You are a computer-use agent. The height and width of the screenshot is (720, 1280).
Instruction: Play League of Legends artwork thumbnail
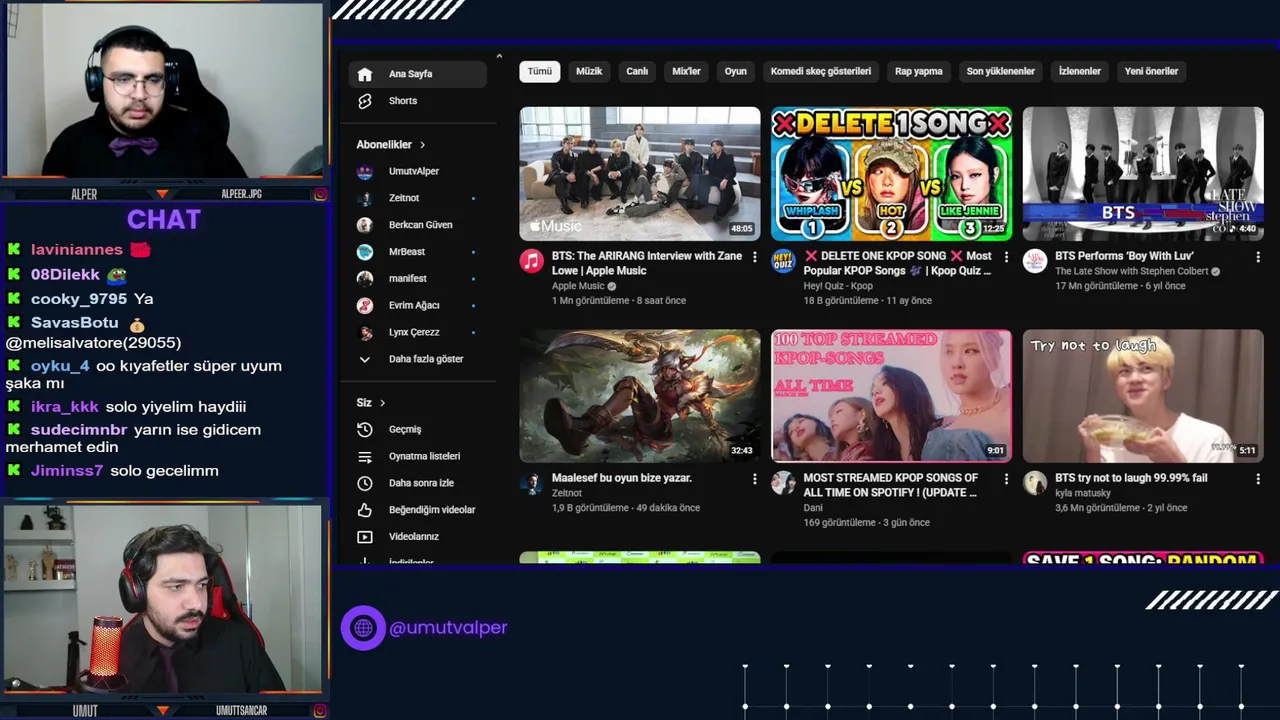(x=640, y=396)
